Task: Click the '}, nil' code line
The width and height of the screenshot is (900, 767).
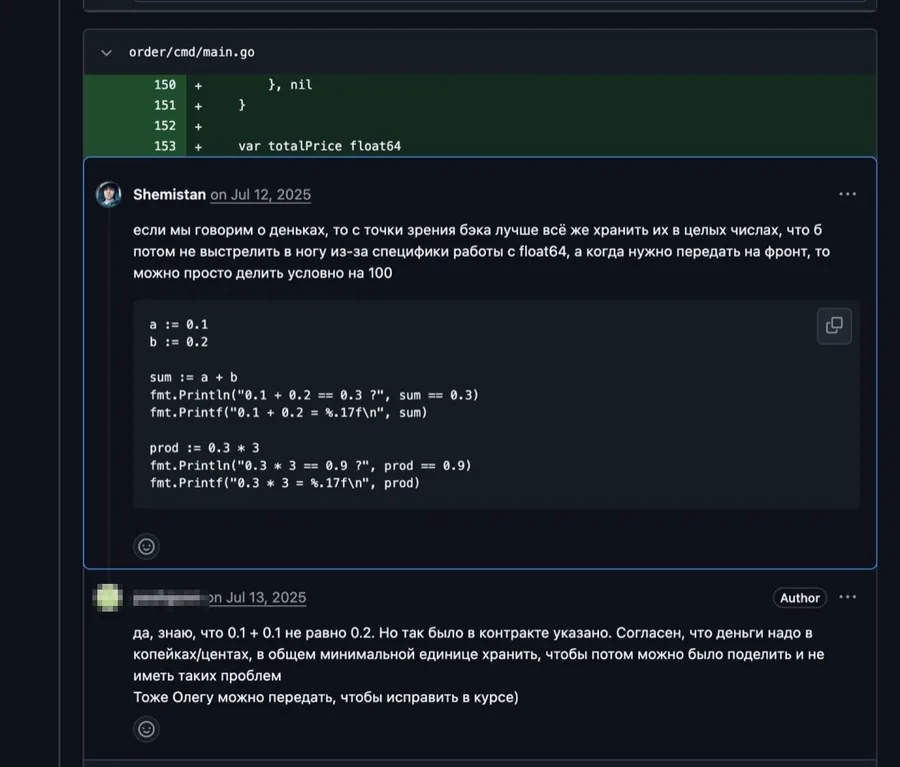Action: coord(290,85)
